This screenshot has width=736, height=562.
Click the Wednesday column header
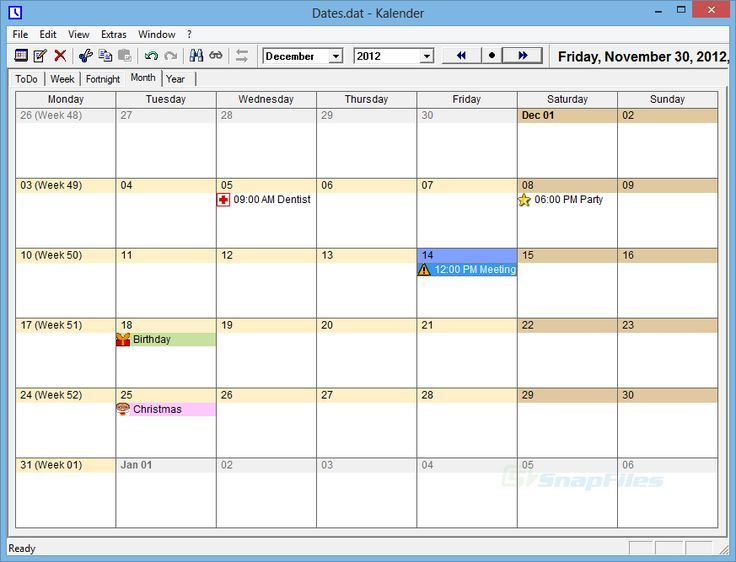point(266,99)
